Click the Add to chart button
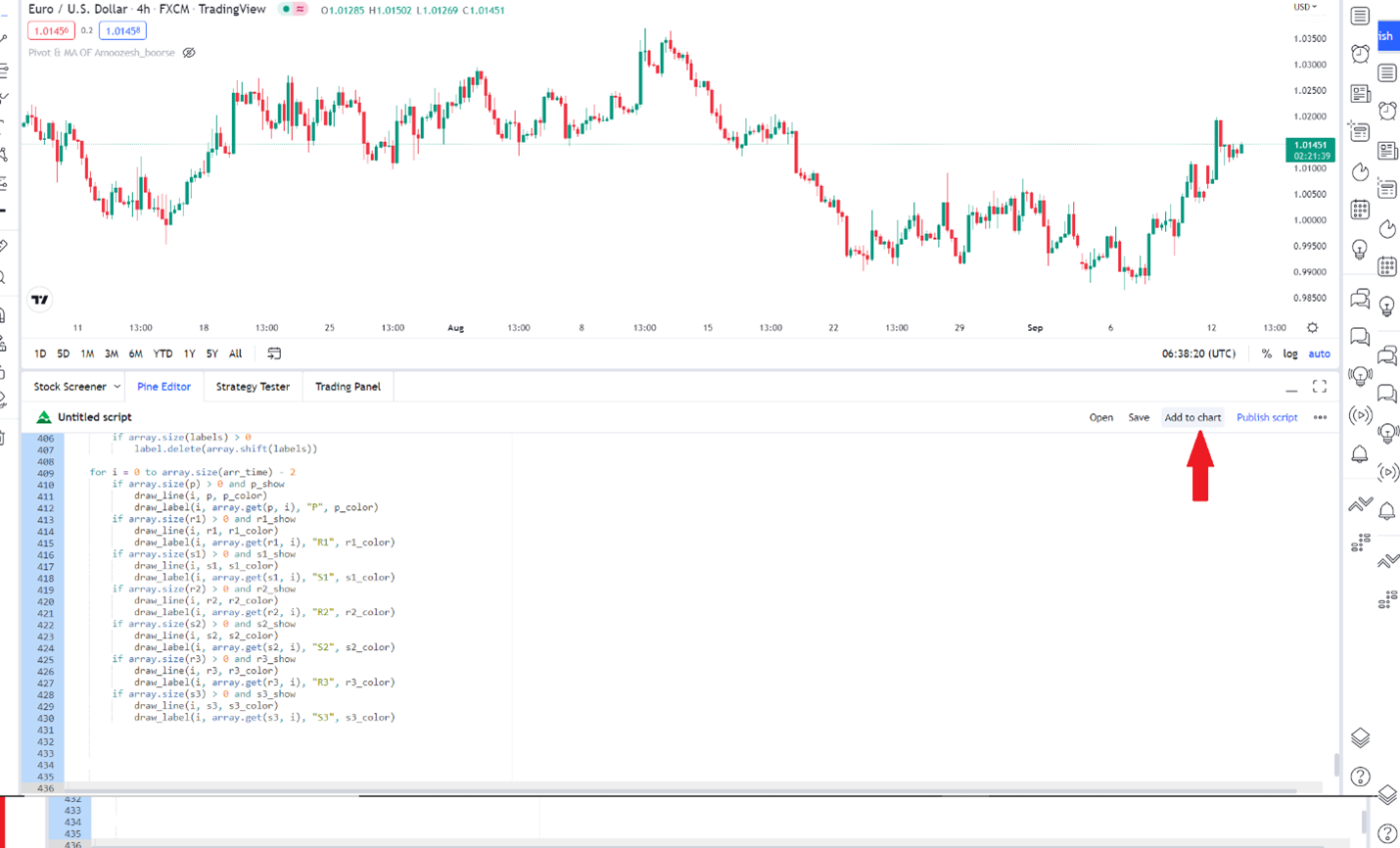 [x=1191, y=417]
